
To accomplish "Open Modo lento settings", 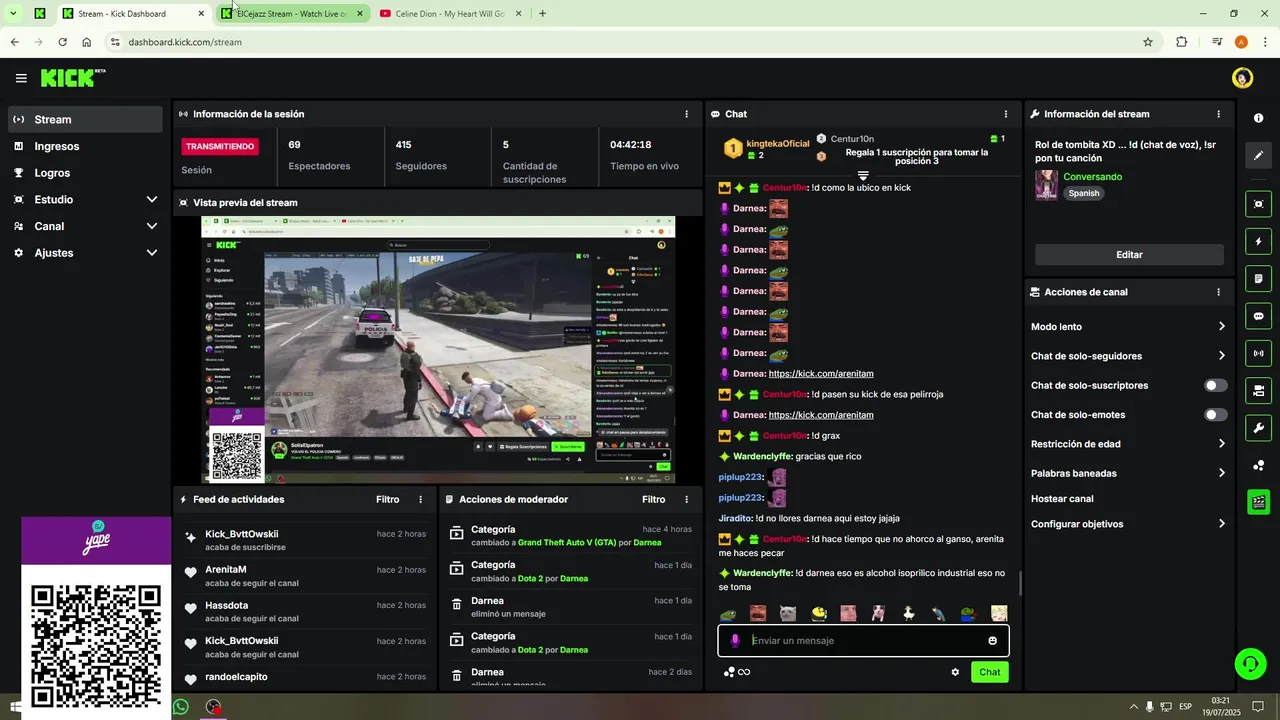I will coord(1128,327).
